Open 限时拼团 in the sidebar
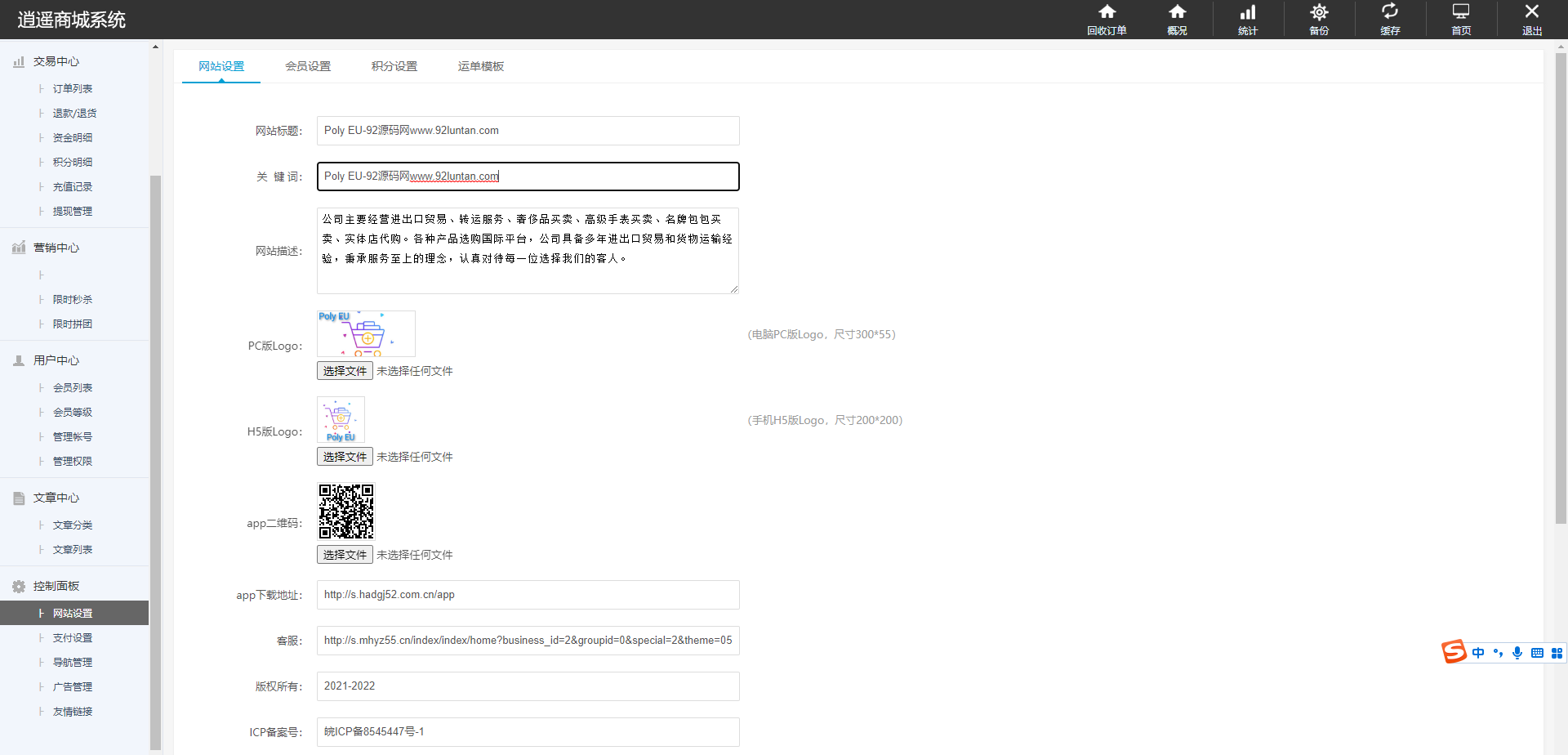1568x755 pixels. click(74, 324)
